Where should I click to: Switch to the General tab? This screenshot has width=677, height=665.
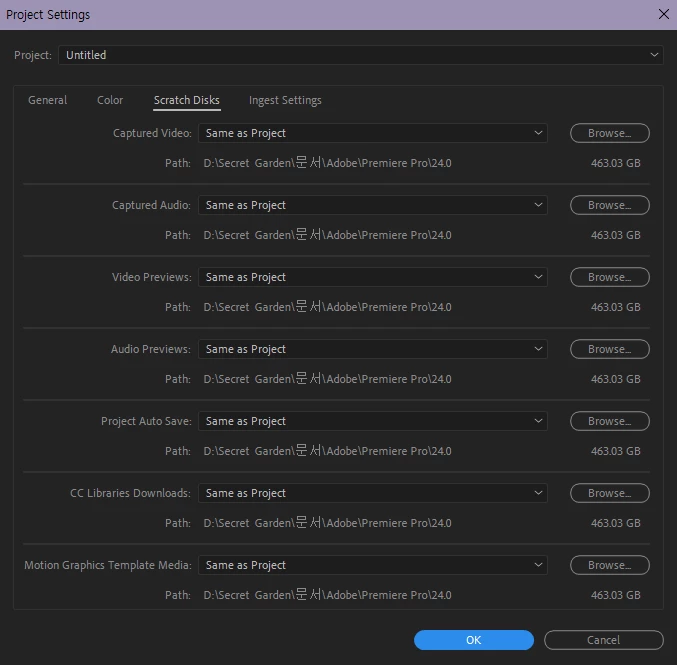click(47, 100)
